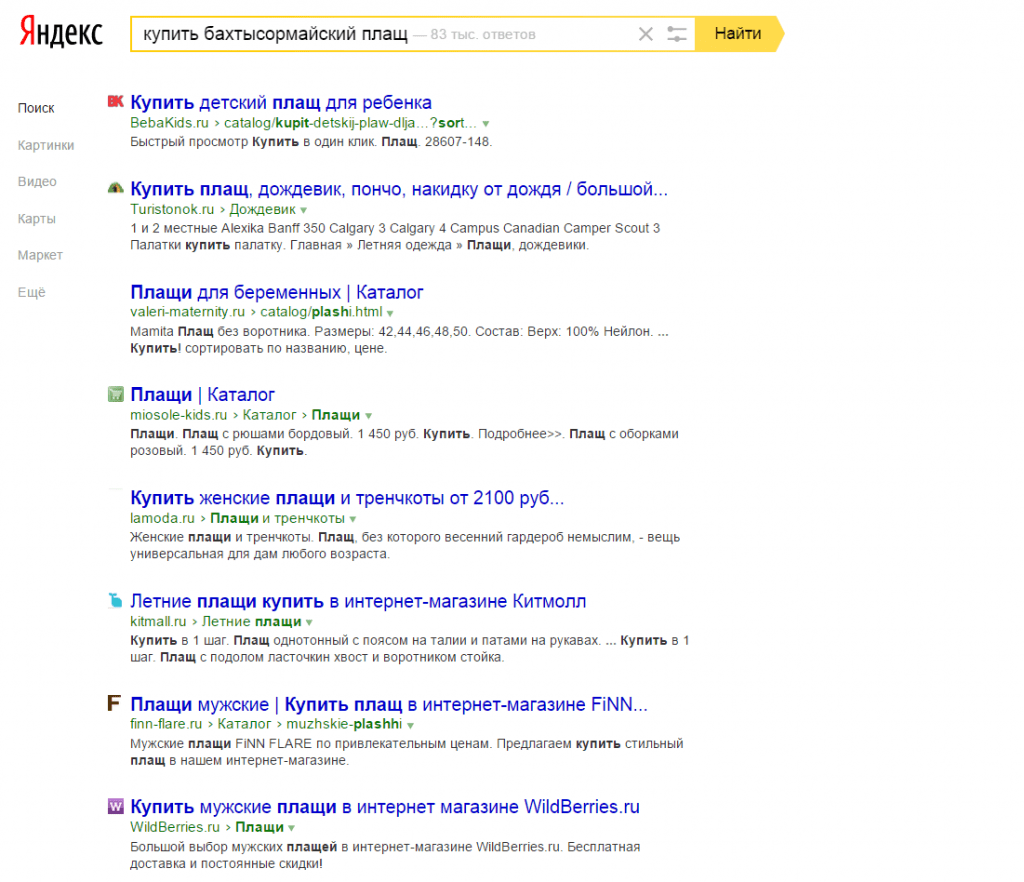This screenshot has height=882, width=1024.
Task: Expand the WildBerries.ru Плащи dropdown arrow
Action: 292,828
